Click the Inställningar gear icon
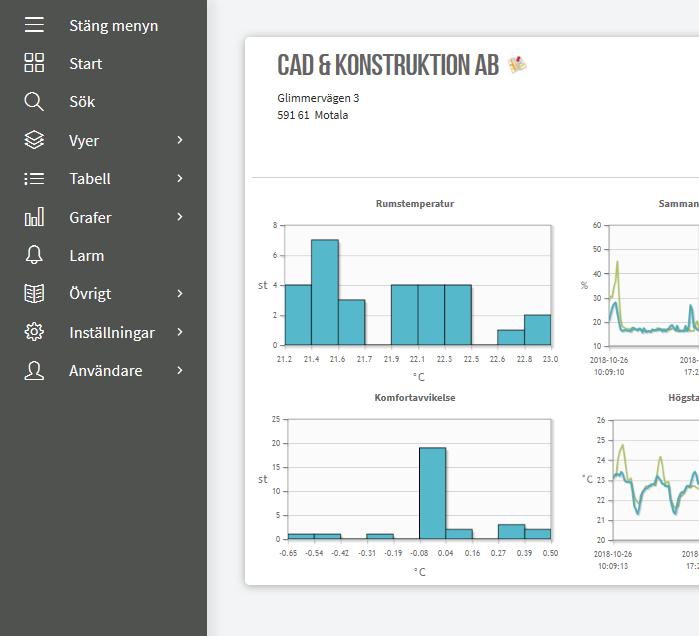The height and width of the screenshot is (636, 699). (x=34, y=332)
